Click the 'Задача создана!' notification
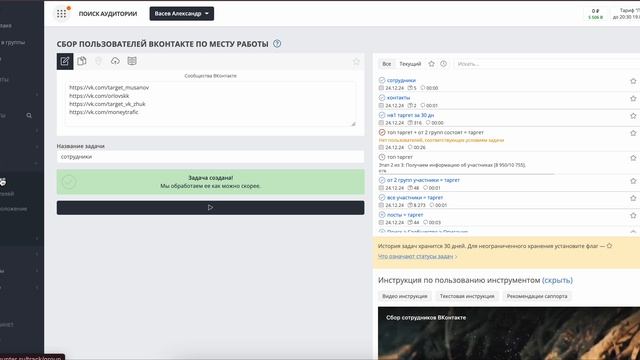The image size is (640, 360). (211, 182)
